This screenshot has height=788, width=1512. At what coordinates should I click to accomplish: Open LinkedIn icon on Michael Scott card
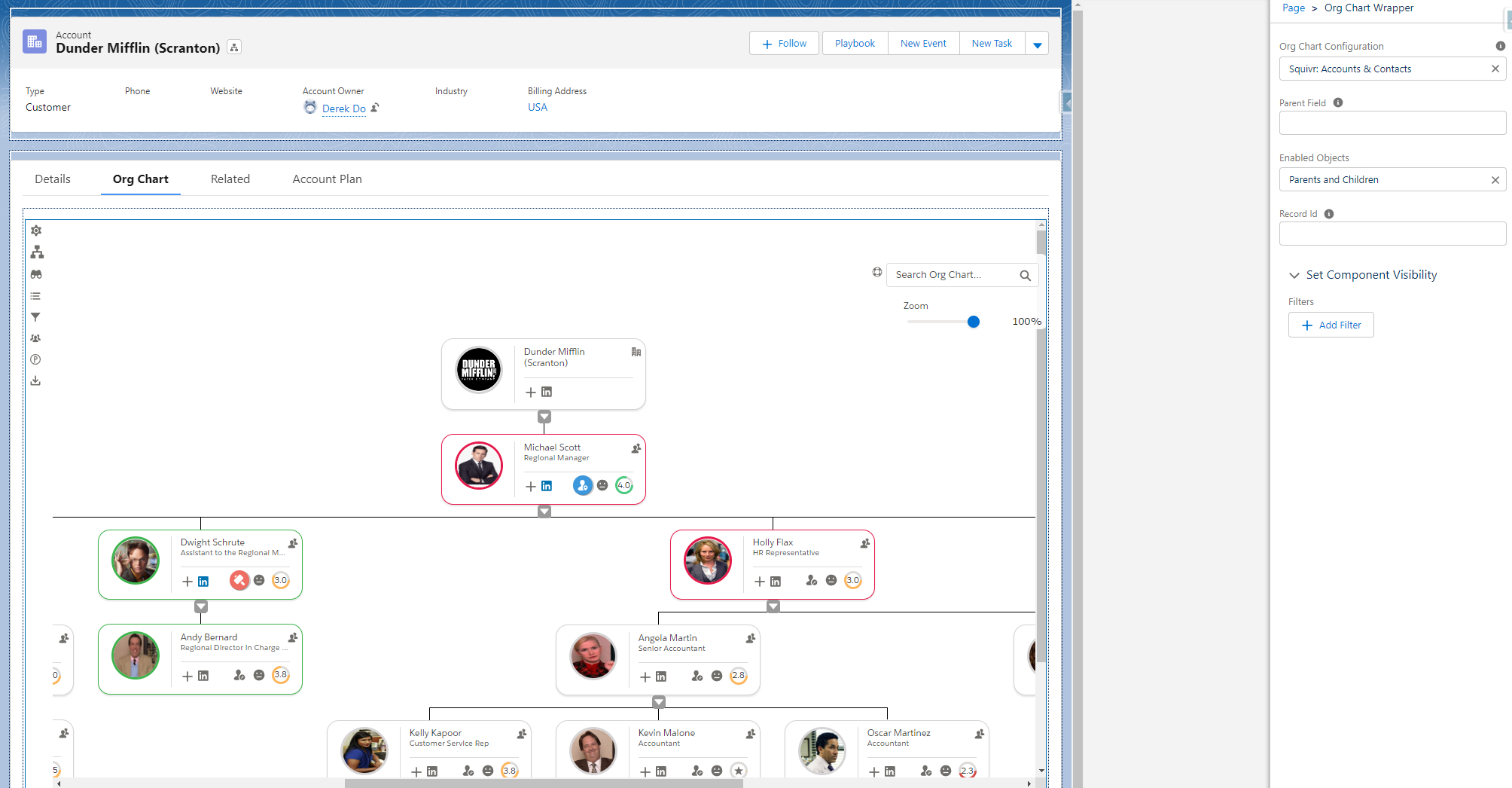tap(547, 486)
